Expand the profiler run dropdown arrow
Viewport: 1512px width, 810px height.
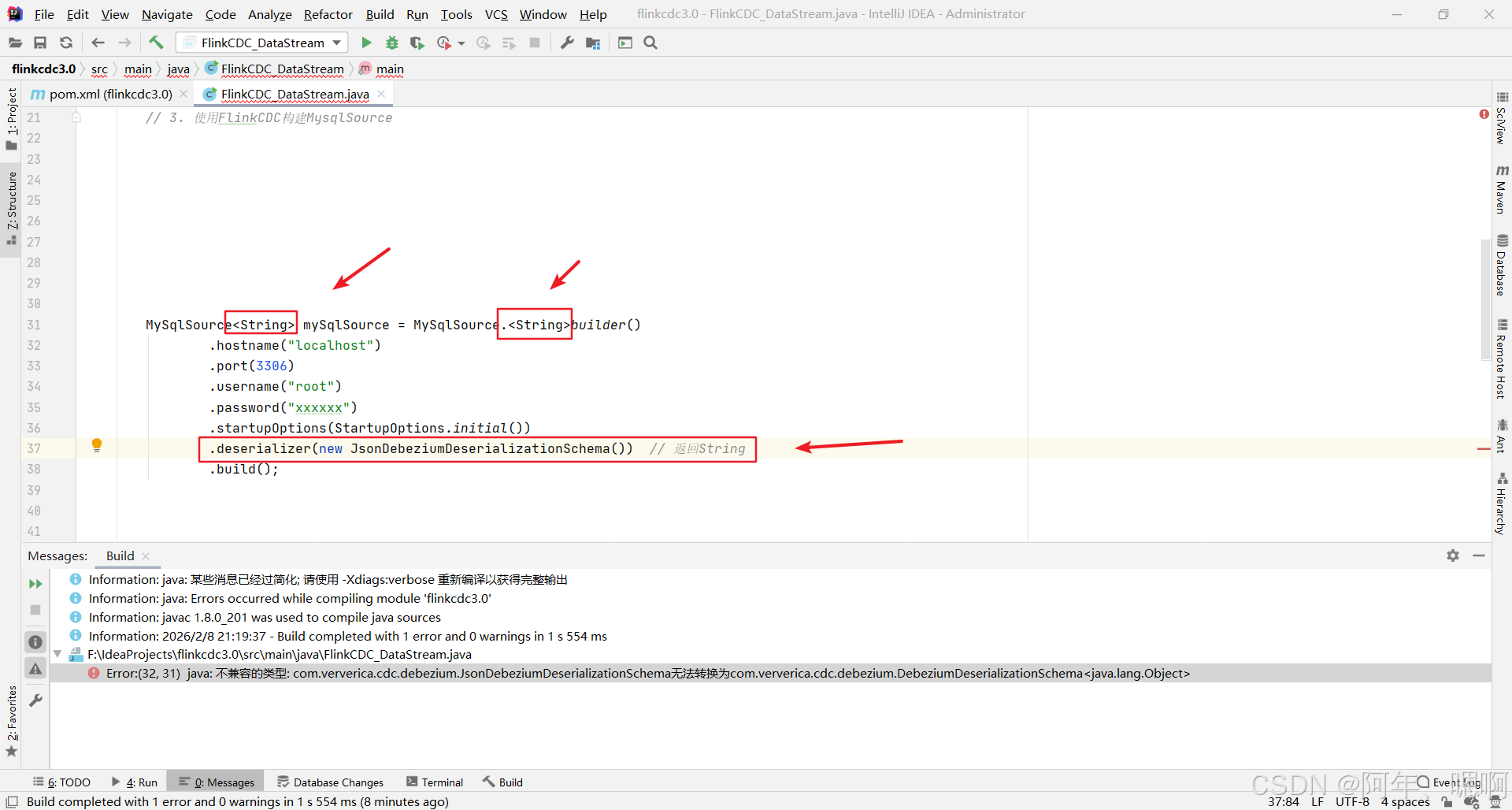[461, 43]
